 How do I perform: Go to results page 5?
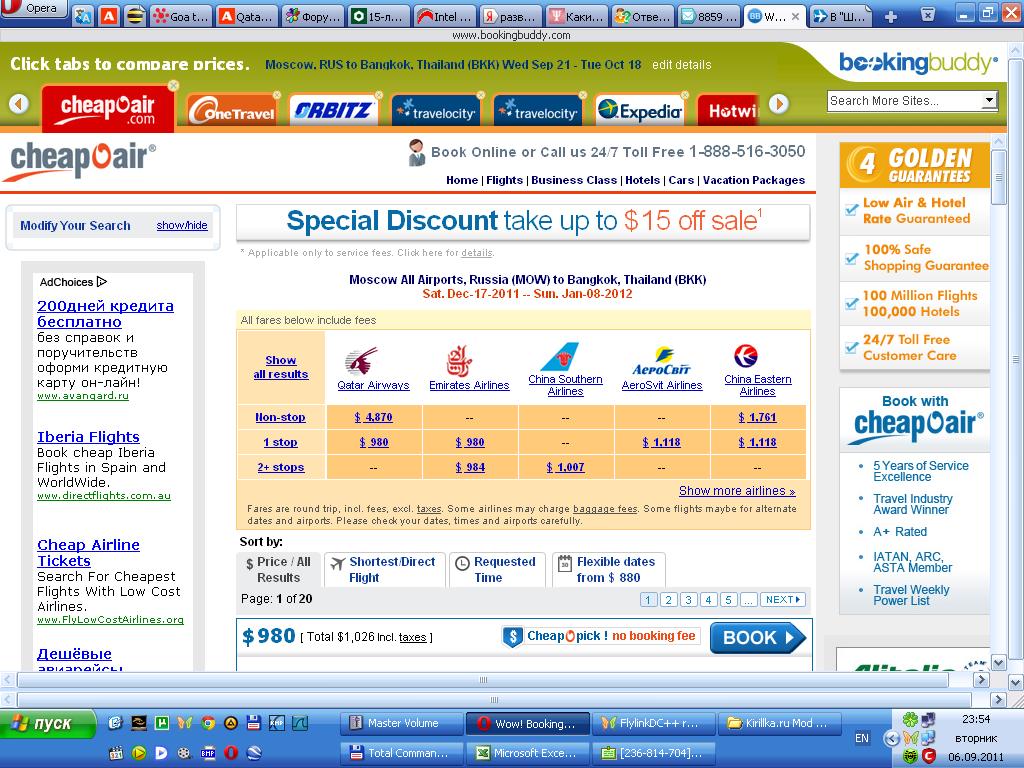coord(729,600)
